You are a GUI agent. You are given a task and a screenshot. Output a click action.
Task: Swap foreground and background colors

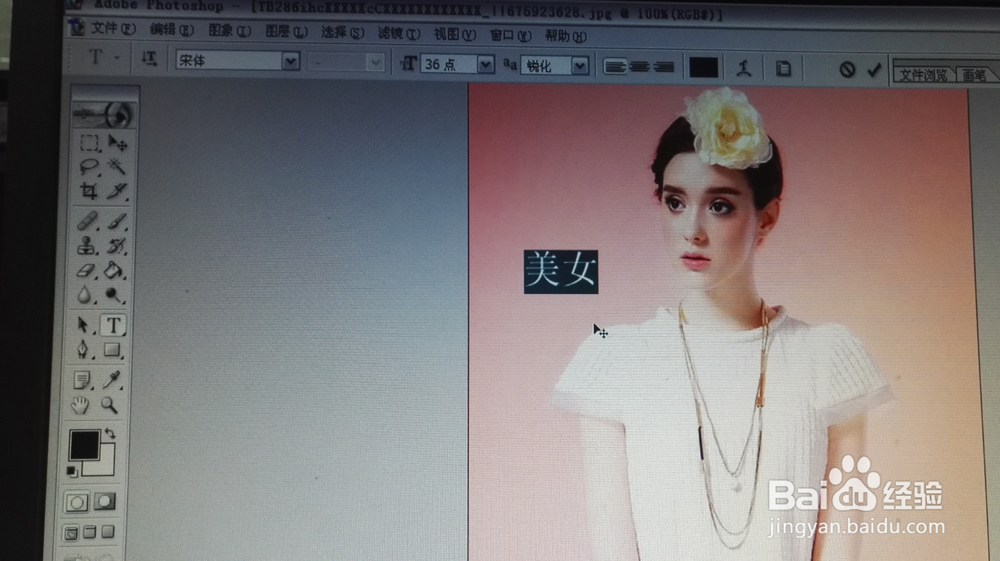point(110,434)
